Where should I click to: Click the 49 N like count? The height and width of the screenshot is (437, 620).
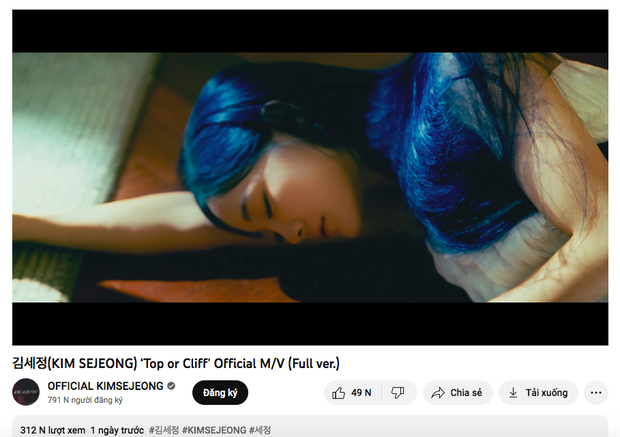[x=361, y=393]
